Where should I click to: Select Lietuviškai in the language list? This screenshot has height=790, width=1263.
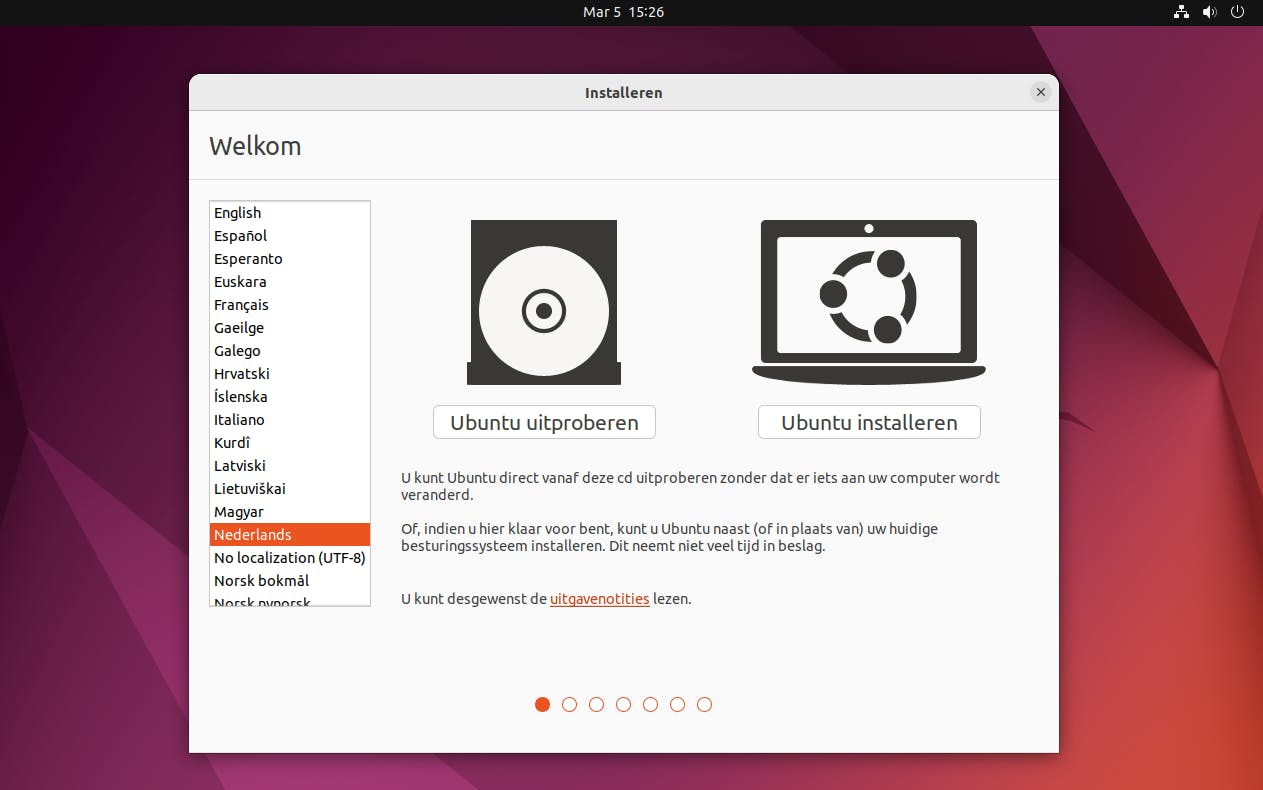290,489
